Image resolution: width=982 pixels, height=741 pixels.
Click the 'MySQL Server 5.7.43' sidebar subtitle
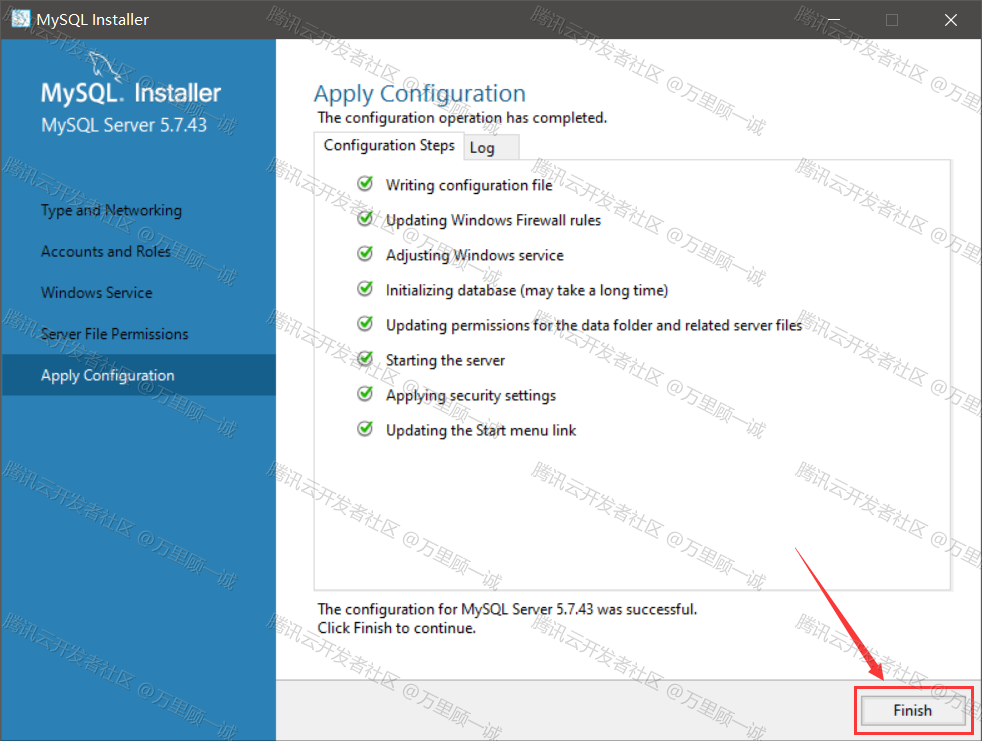point(124,125)
